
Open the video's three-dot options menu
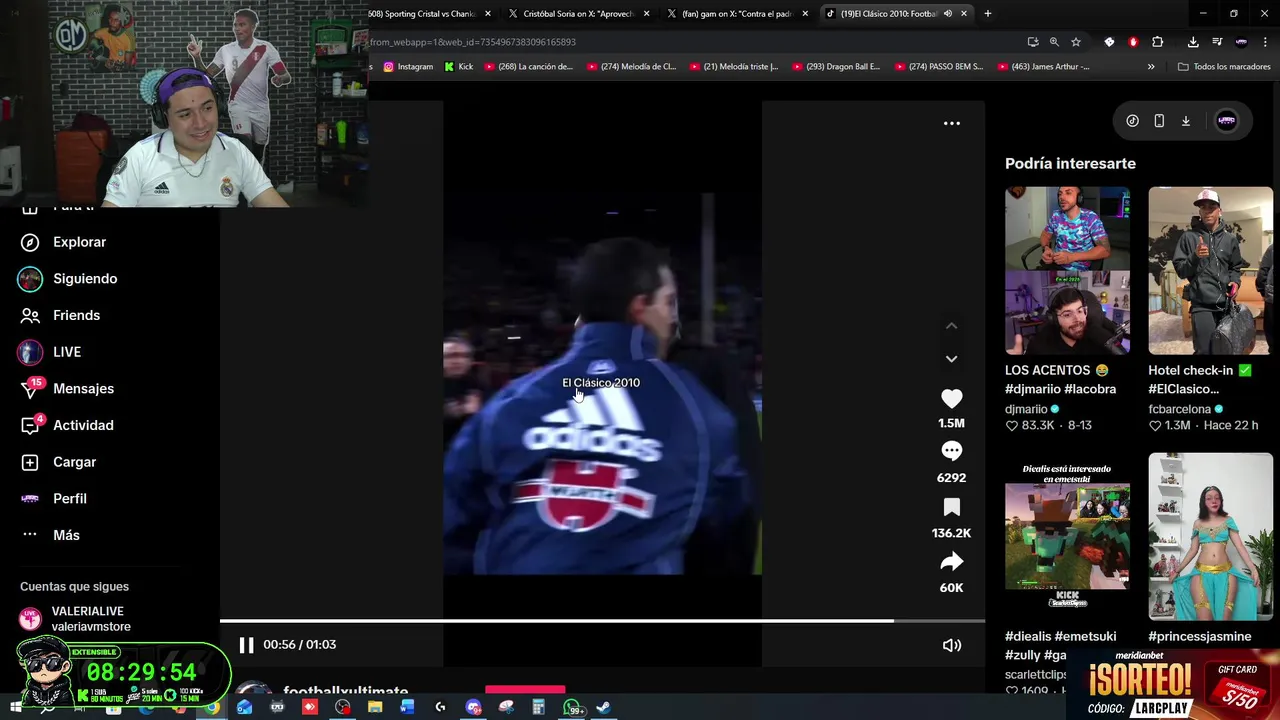tap(951, 123)
